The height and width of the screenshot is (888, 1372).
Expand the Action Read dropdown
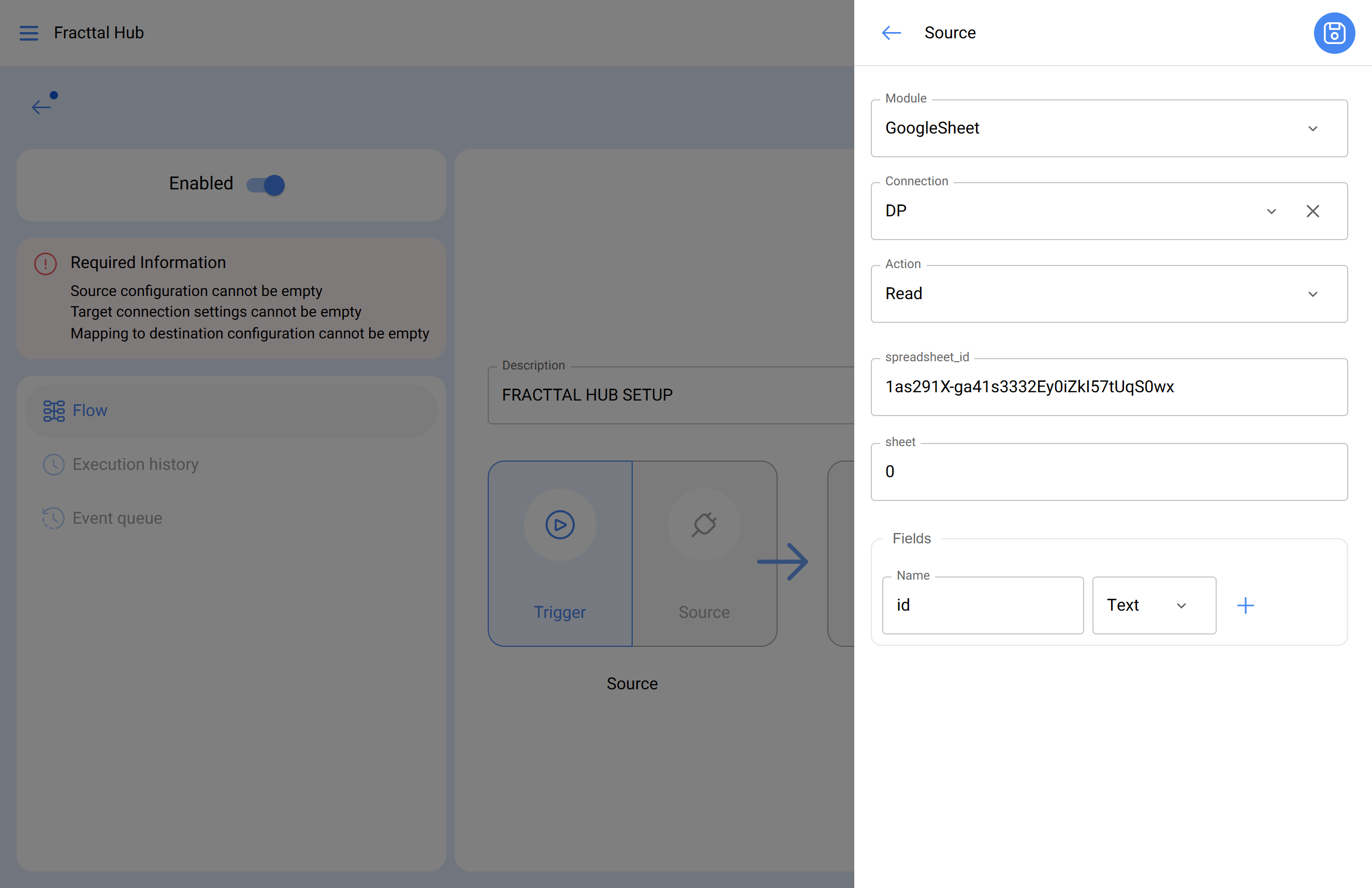click(1312, 294)
